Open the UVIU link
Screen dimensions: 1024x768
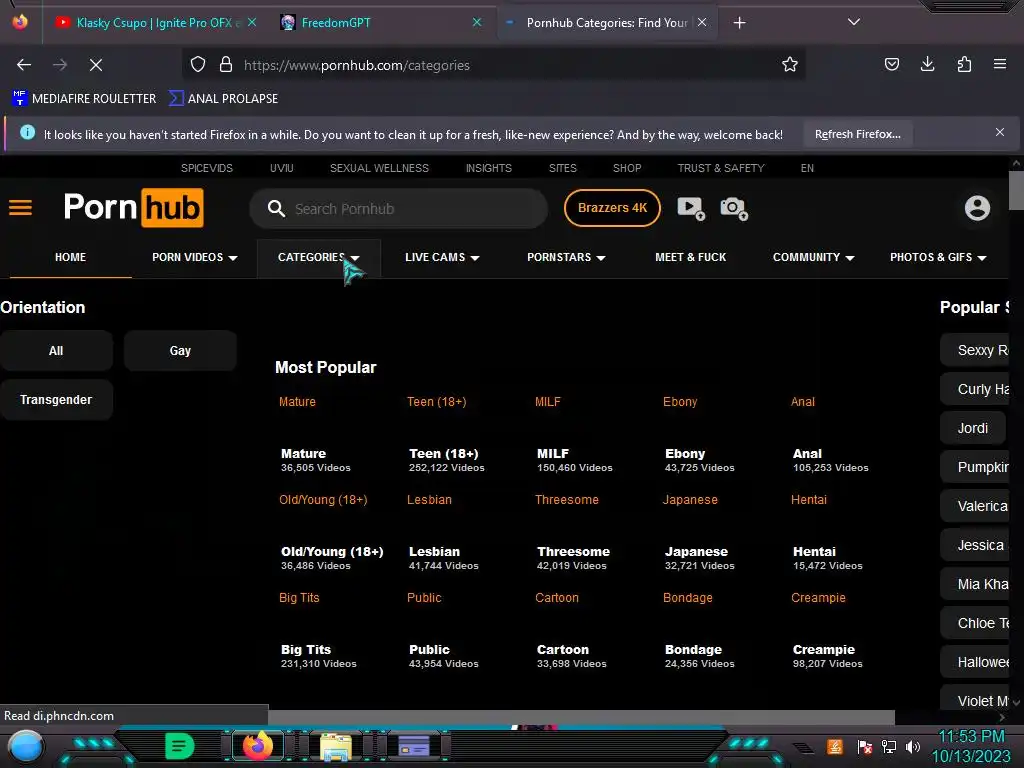(281, 168)
